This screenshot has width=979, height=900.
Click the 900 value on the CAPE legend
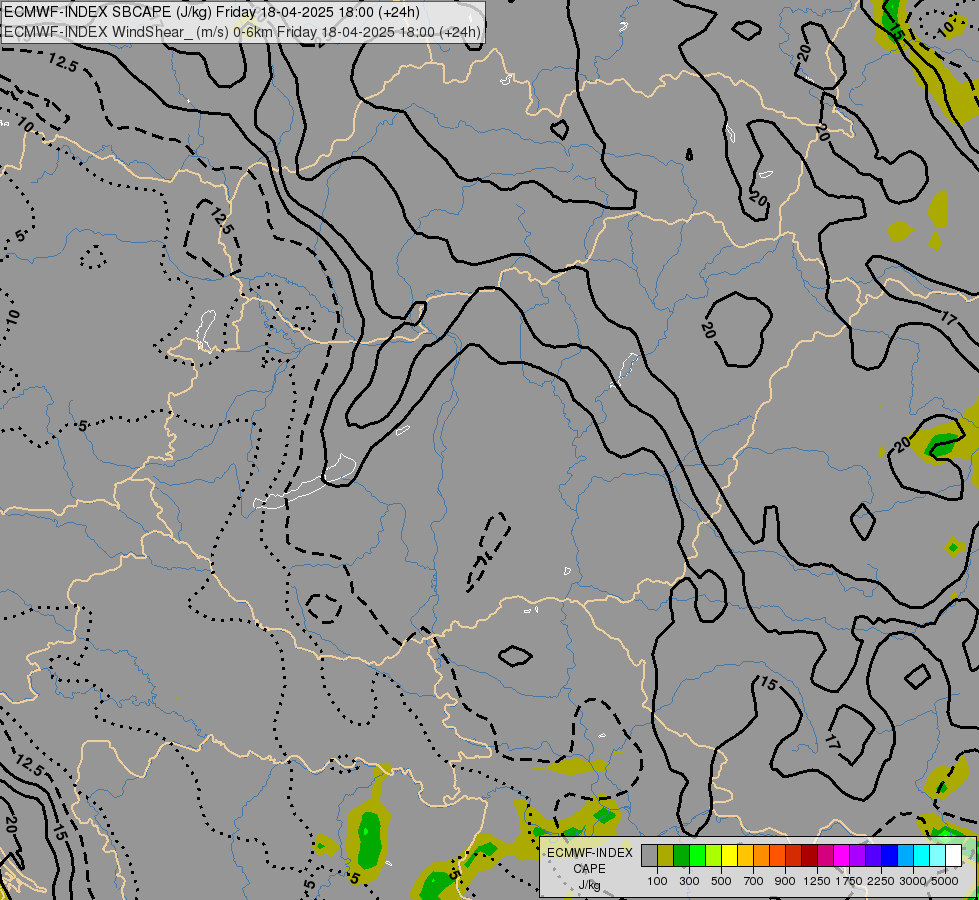[x=785, y=881]
